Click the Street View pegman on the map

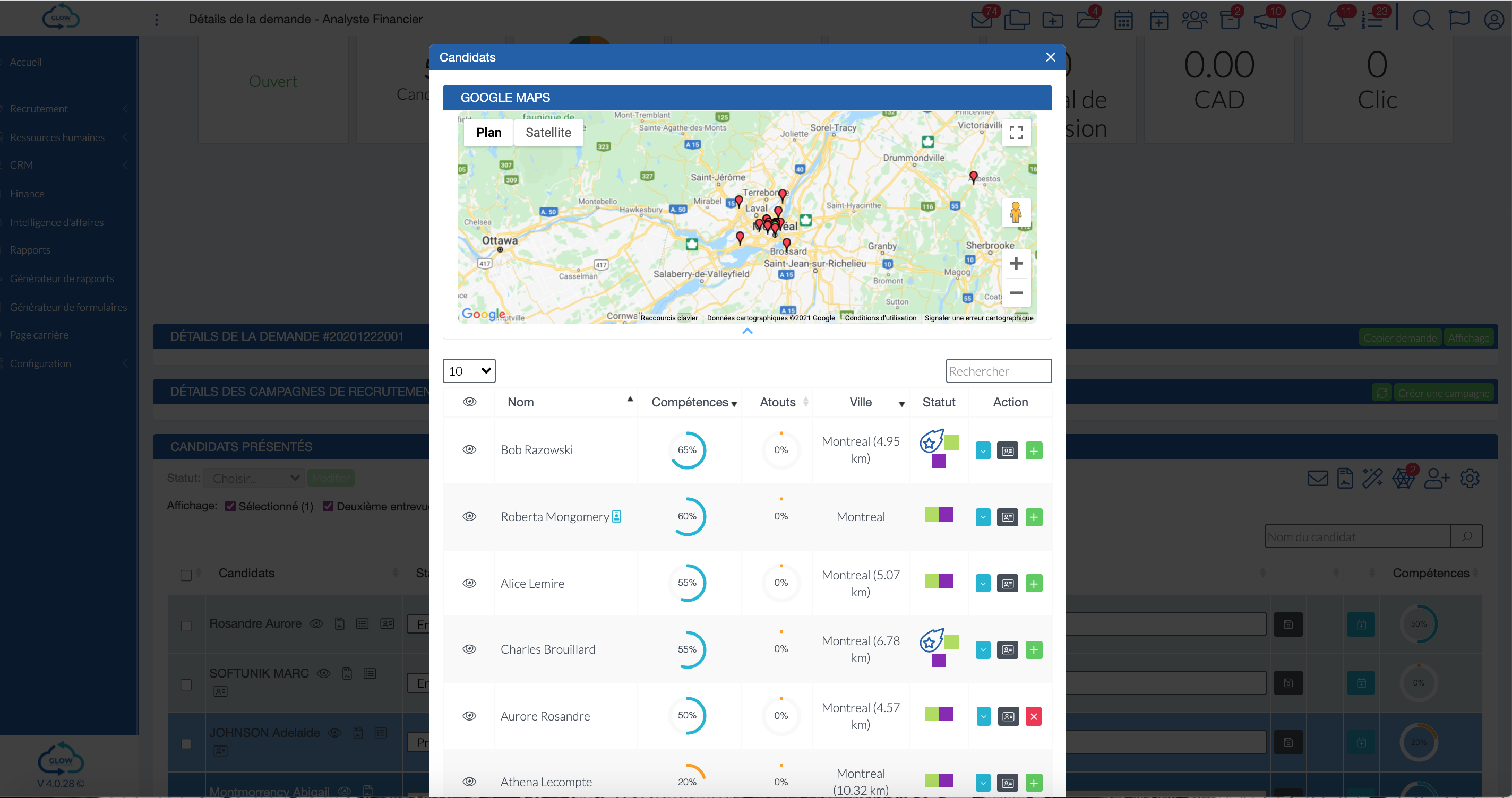pos(1016,212)
